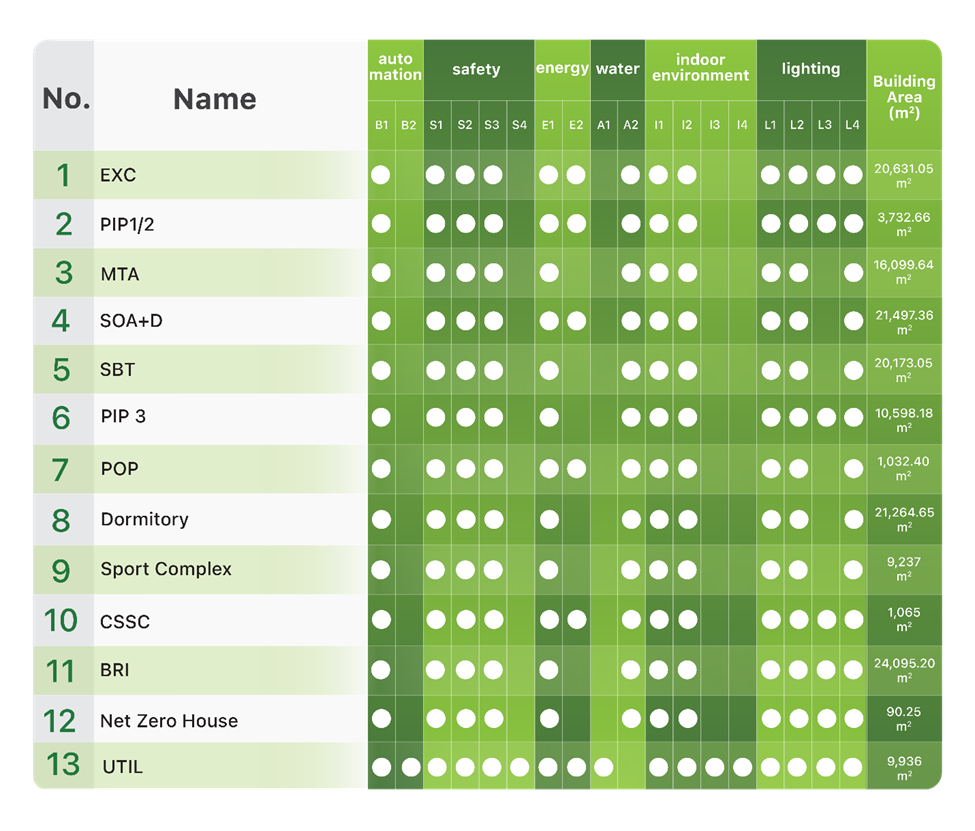This screenshot has height=831, width=975.
Task: Click the indoor environment header
Action: (700, 68)
